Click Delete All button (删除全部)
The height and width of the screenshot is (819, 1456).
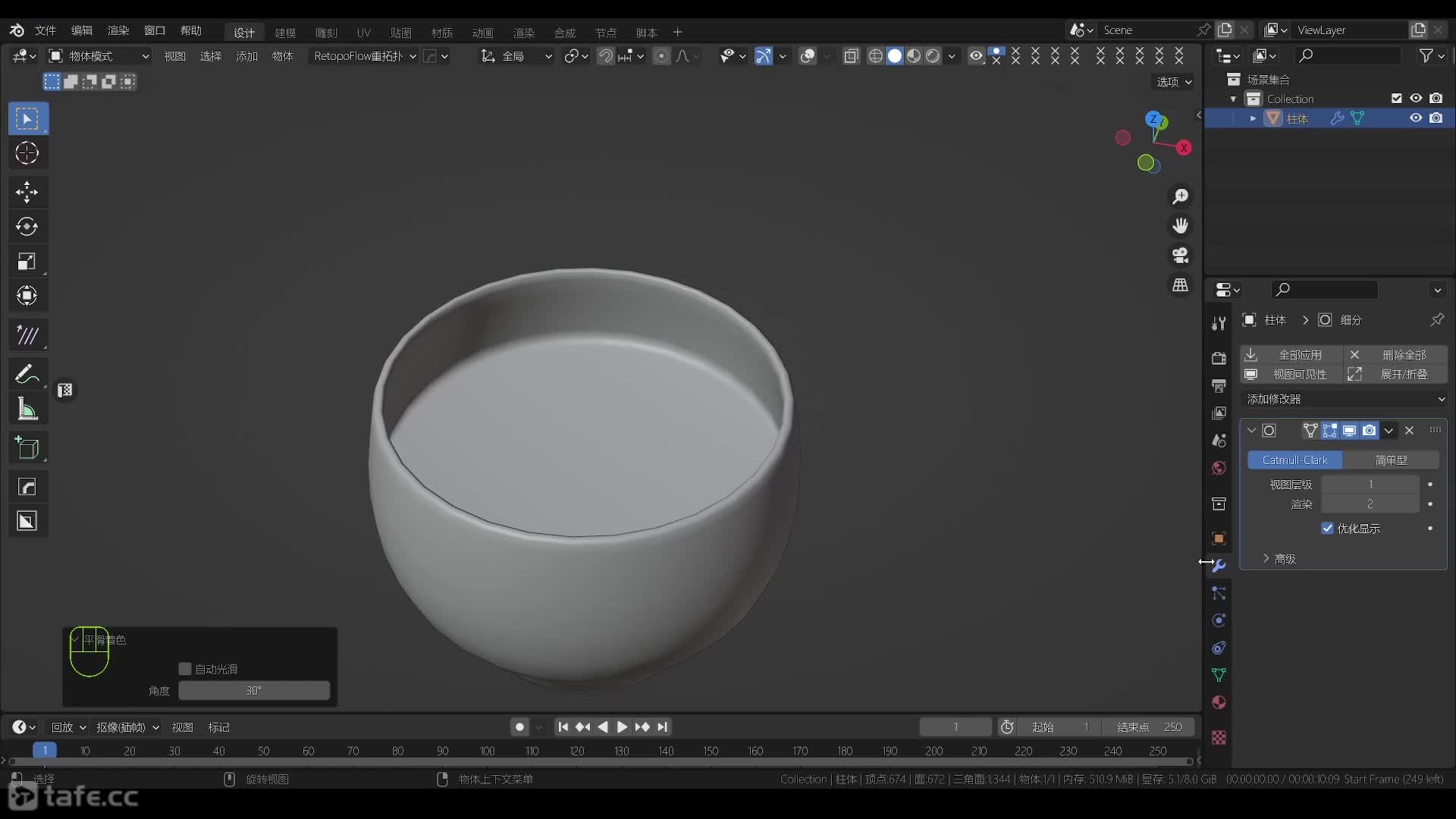pyautogui.click(x=1395, y=355)
